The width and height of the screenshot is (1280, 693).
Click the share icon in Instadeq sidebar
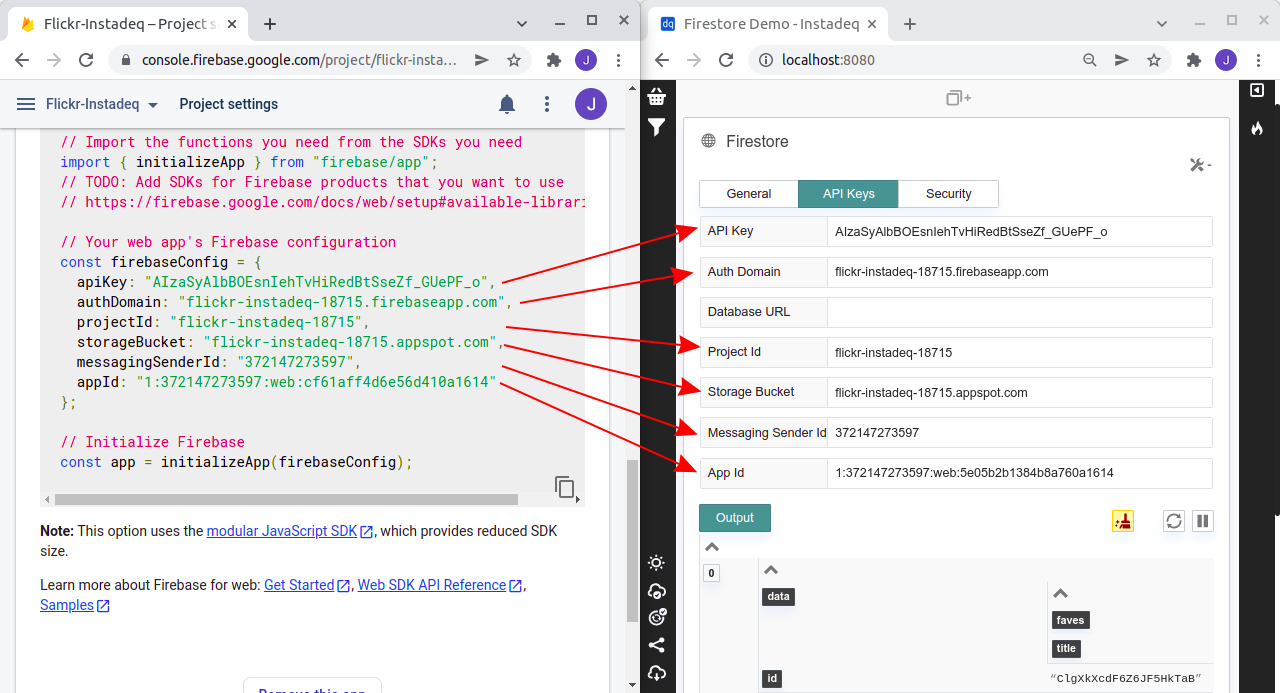click(x=657, y=645)
